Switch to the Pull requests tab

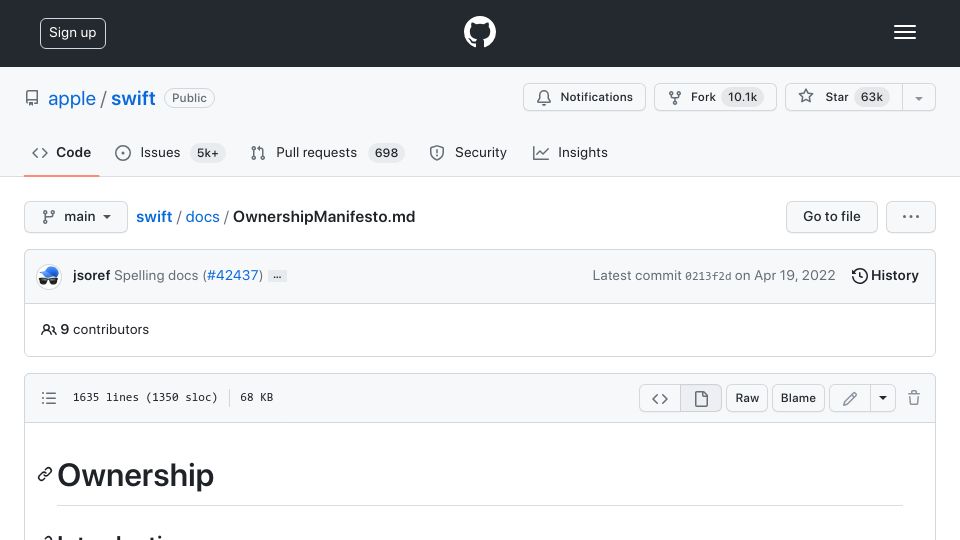pyautogui.click(x=327, y=152)
